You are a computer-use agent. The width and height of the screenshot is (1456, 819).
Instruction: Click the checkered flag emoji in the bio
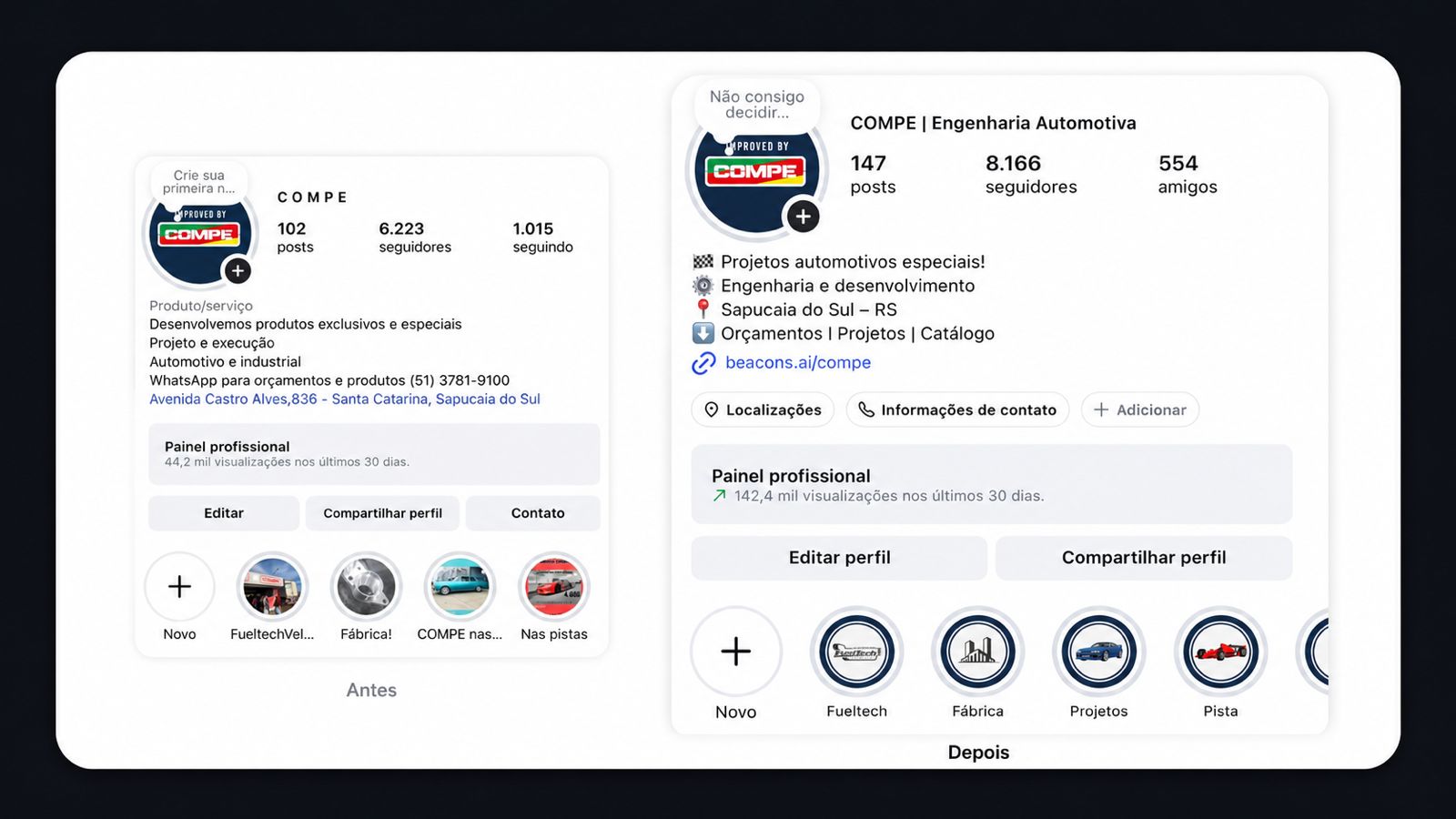pyautogui.click(x=703, y=262)
